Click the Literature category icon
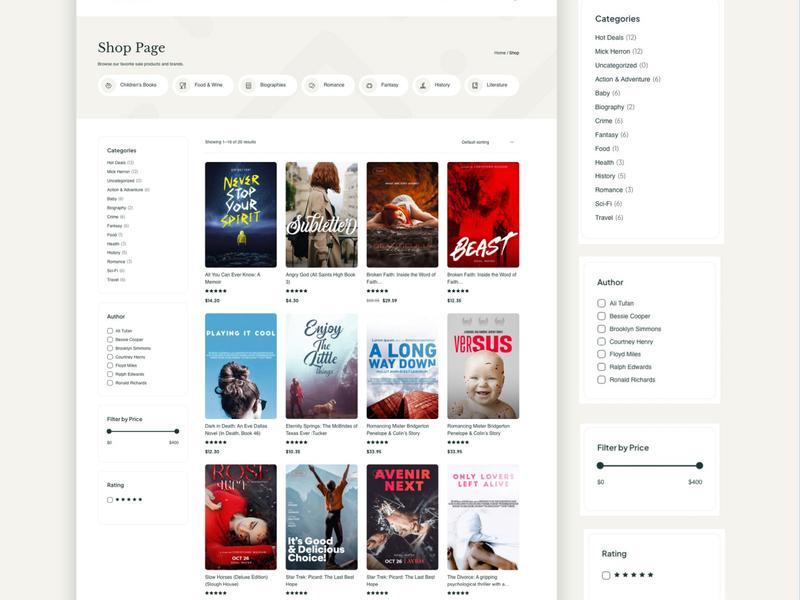This screenshot has height=600, width=800. pyautogui.click(x=475, y=86)
